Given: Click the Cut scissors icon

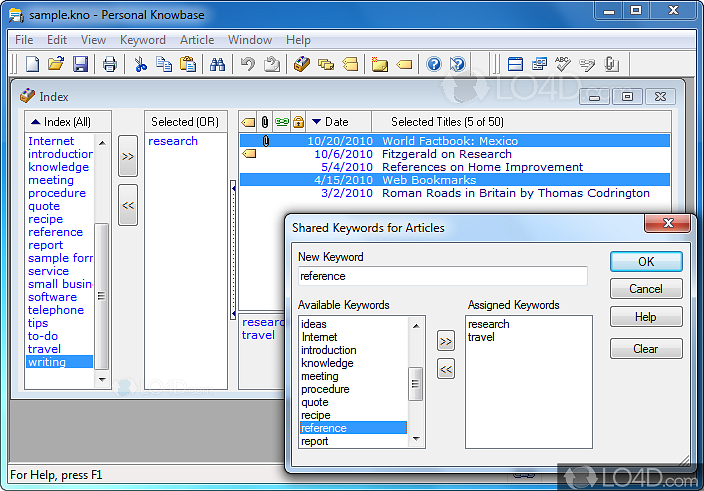Looking at the screenshot, I should (x=141, y=65).
